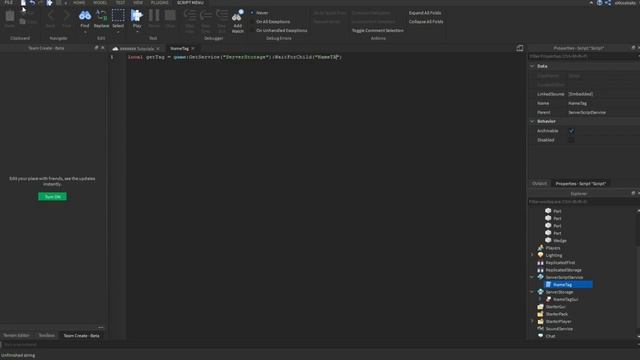Screen dimensions: 640x360
Task: Select ReplicatedStorage in Explorer
Action: click(559, 270)
